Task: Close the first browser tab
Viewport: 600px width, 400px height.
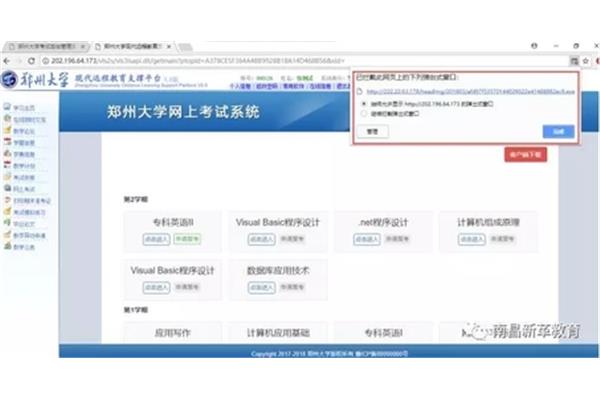Action: click(83, 46)
